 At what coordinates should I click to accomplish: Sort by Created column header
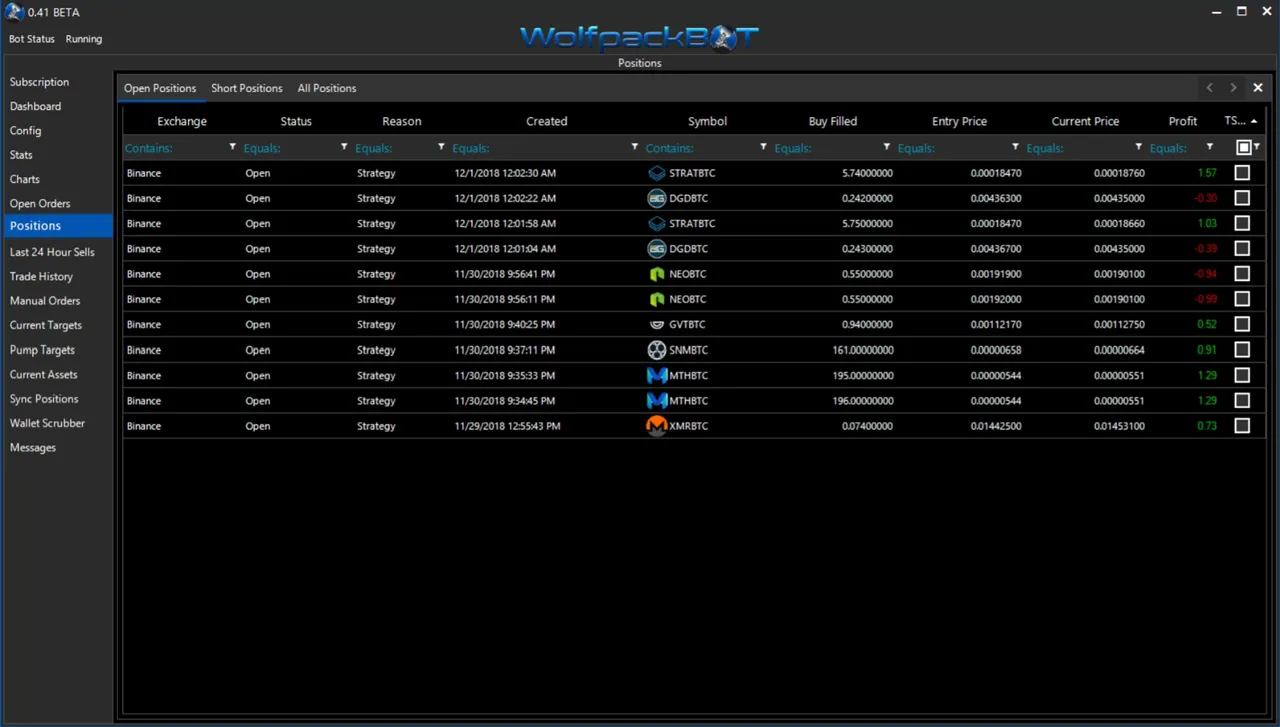(x=546, y=121)
